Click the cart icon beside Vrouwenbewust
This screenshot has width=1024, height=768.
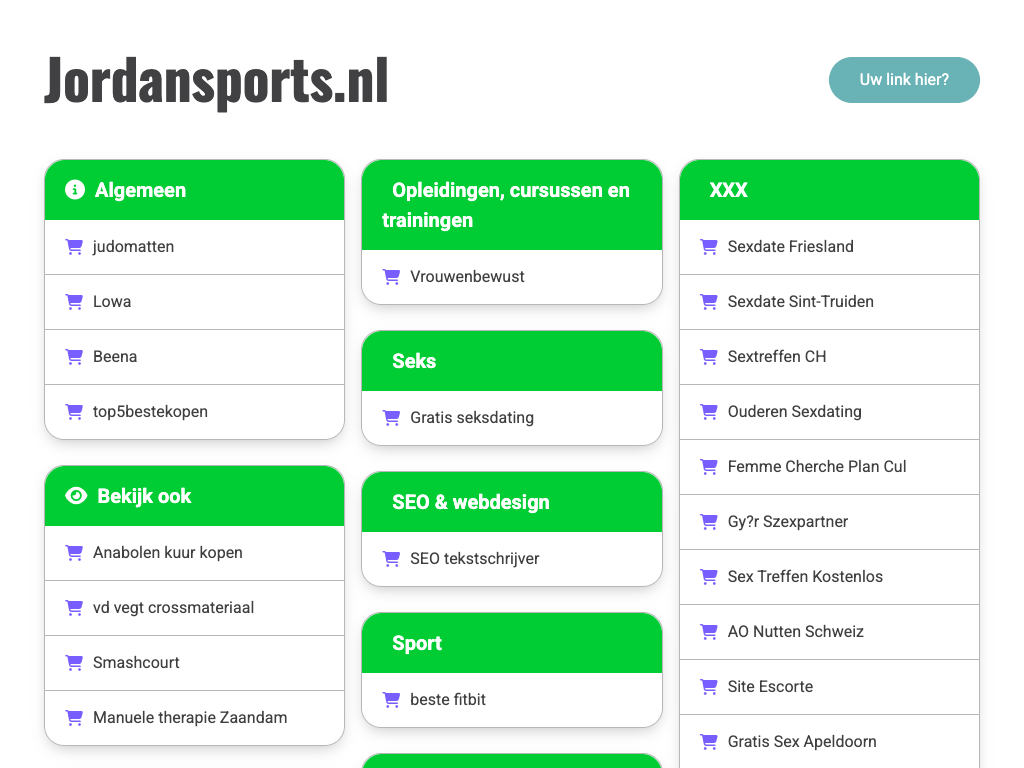click(x=391, y=277)
